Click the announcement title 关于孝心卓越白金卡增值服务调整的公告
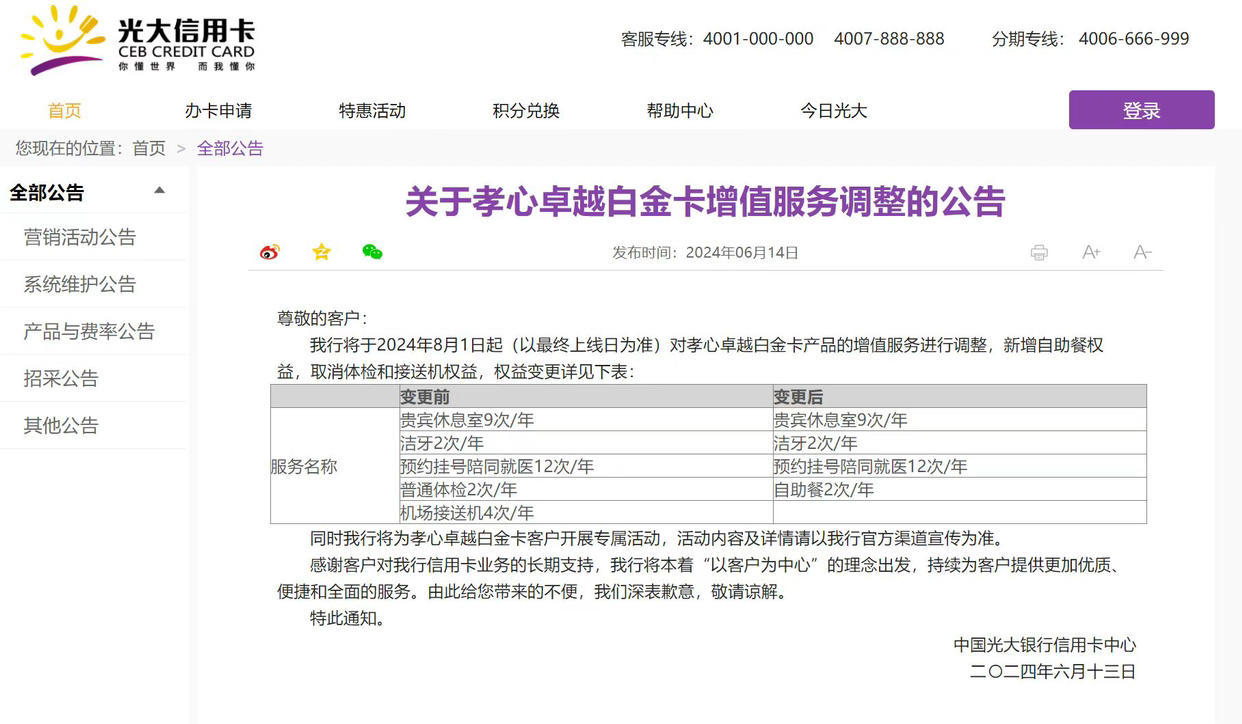This screenshot has height=724, width=1242. (x=705, y=201)
